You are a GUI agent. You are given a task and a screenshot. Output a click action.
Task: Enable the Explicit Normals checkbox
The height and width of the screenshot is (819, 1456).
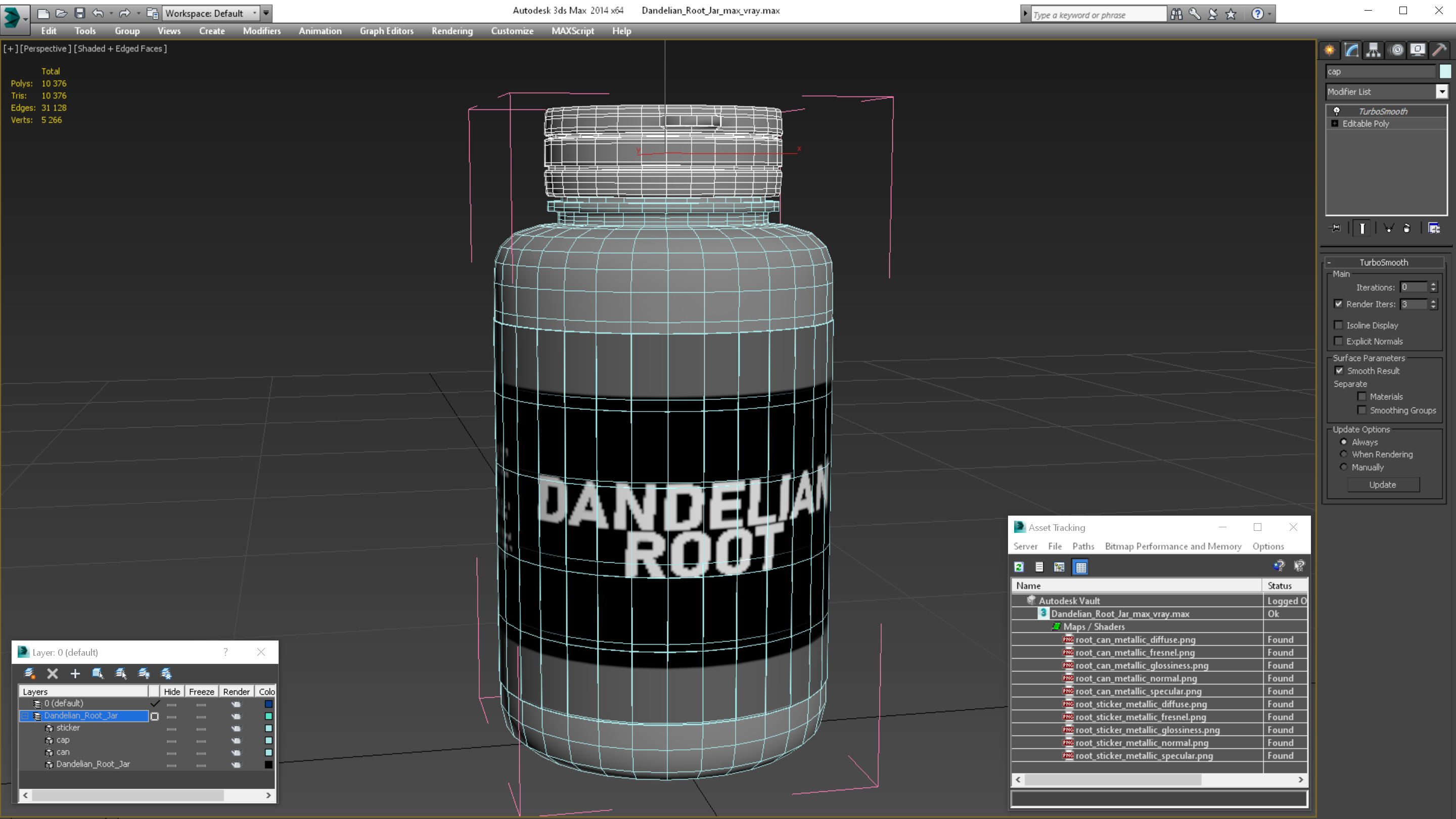[x=1338, y=341]
